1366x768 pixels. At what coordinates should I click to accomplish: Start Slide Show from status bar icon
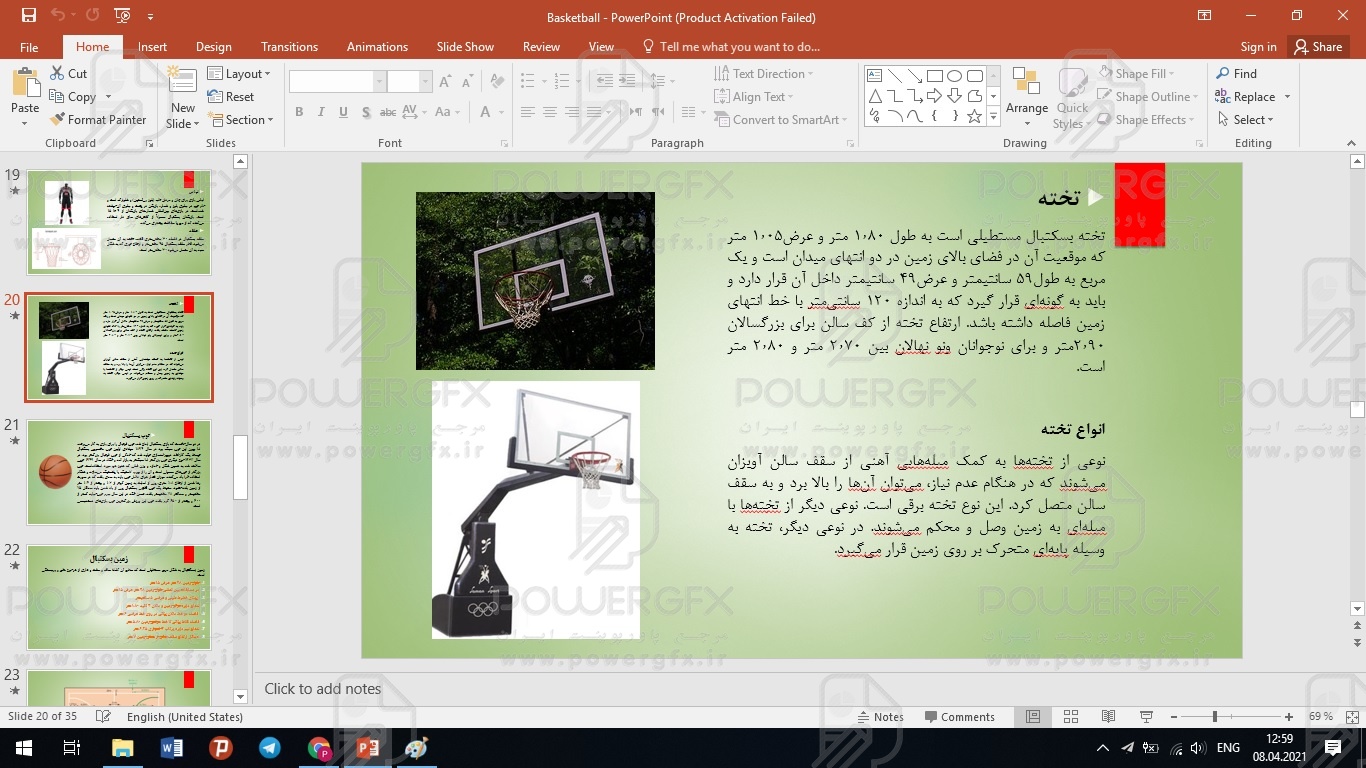[x=1146, y=717]
